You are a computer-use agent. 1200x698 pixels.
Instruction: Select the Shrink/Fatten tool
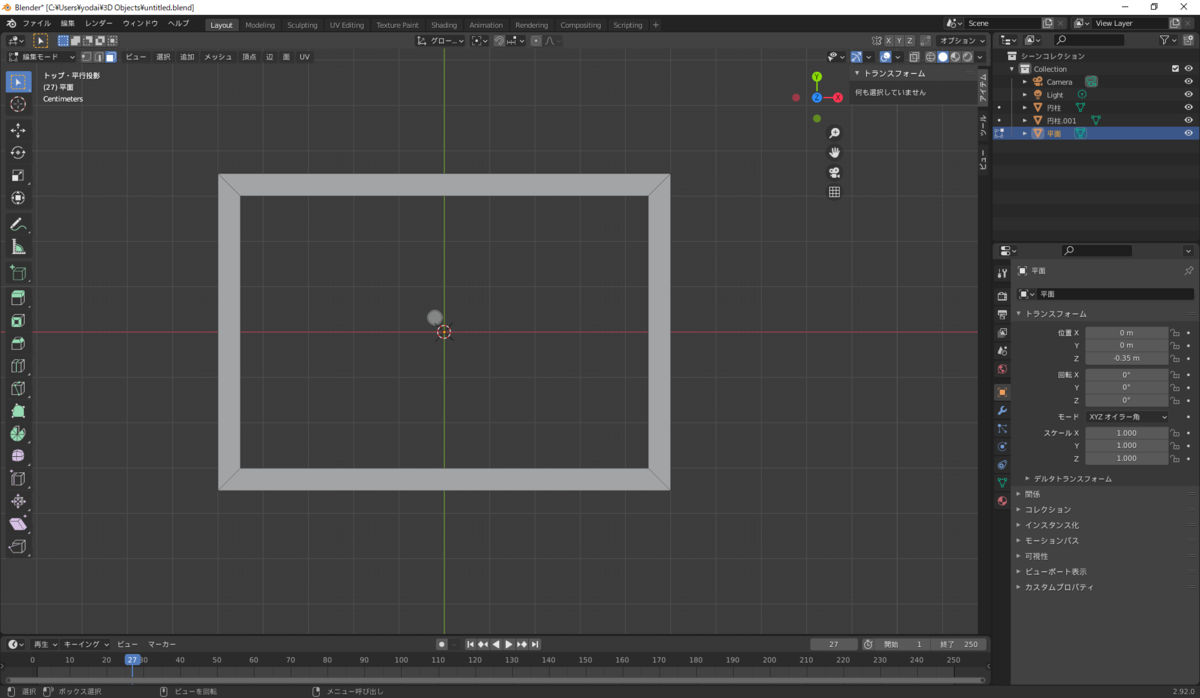click(x=18, y=502)
